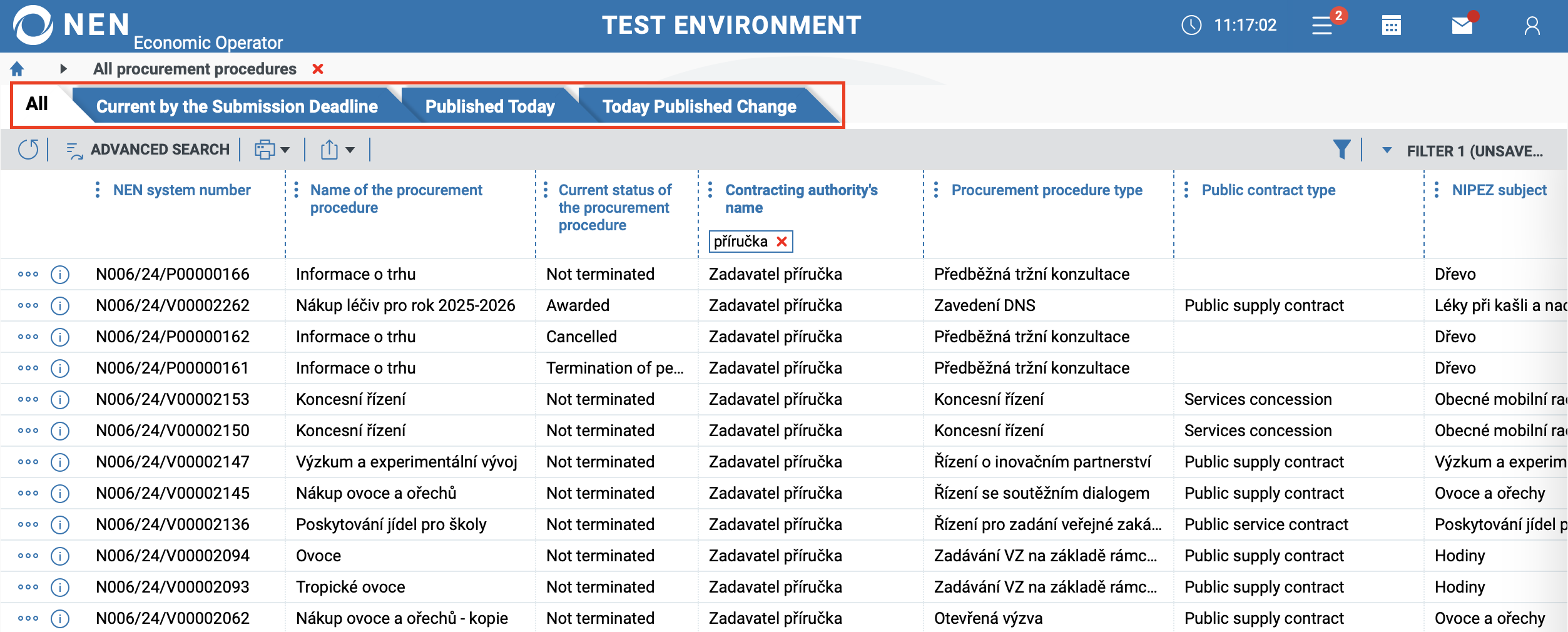Sort by NEN system number column
This screenshot has width=1568, height=632.
click(181, 190)
